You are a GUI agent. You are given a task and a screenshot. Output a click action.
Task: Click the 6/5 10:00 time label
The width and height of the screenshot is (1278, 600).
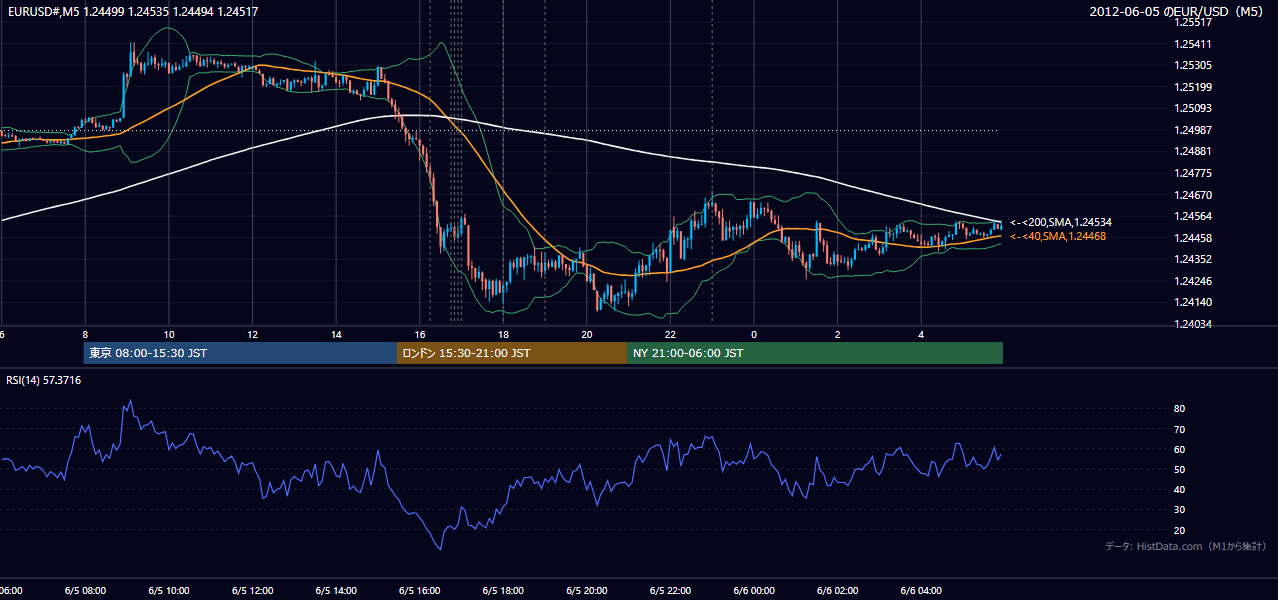tap(169, 591)
